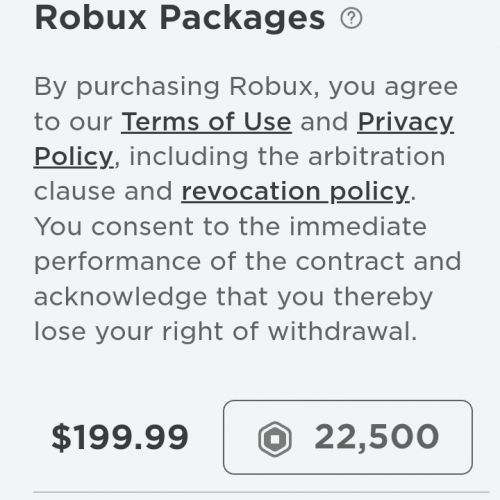Click the 'By purchasing Robux, you agree' line
The width and height of the screenshot is (500, 500).
[246, 87]
